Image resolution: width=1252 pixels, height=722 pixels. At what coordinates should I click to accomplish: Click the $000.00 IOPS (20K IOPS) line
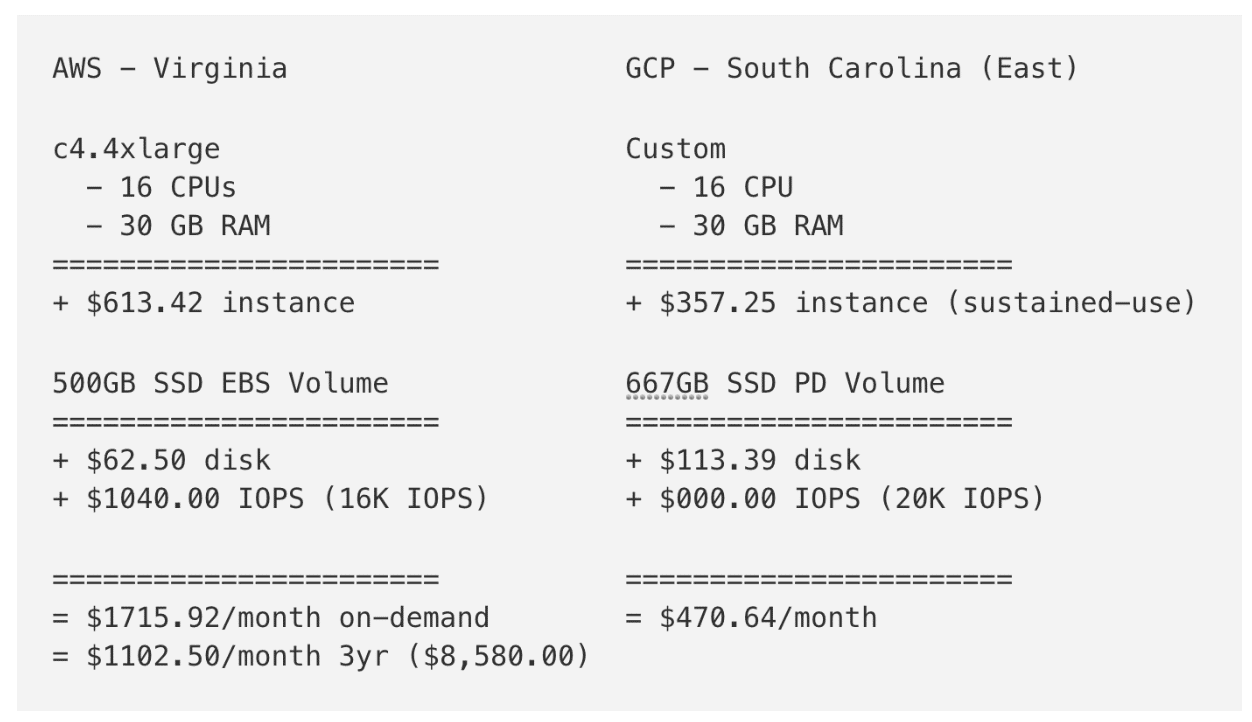click(835, 498)
